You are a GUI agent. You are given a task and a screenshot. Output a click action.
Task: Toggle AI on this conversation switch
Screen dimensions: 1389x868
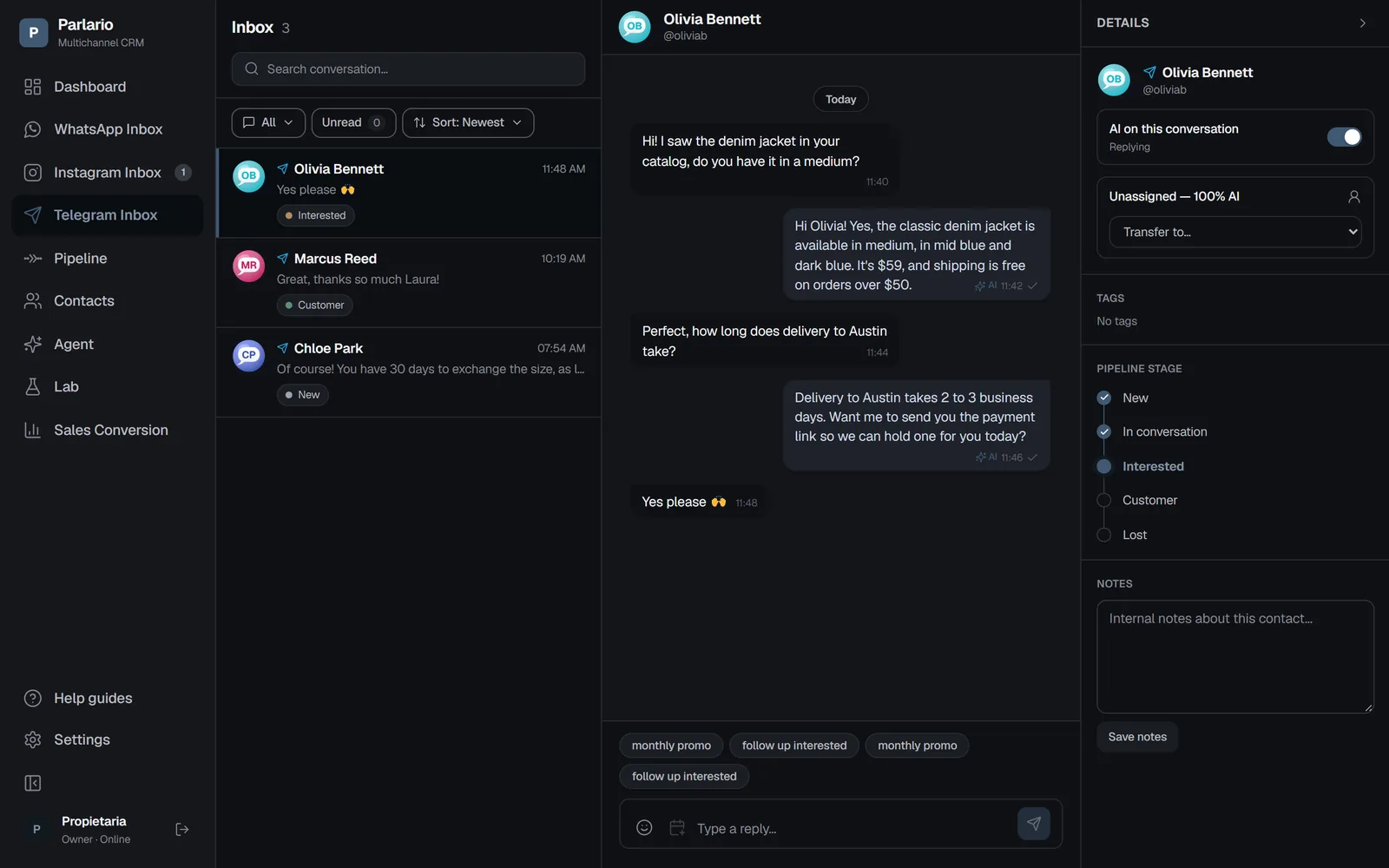pyautogui.click(x=1345, y=137)
